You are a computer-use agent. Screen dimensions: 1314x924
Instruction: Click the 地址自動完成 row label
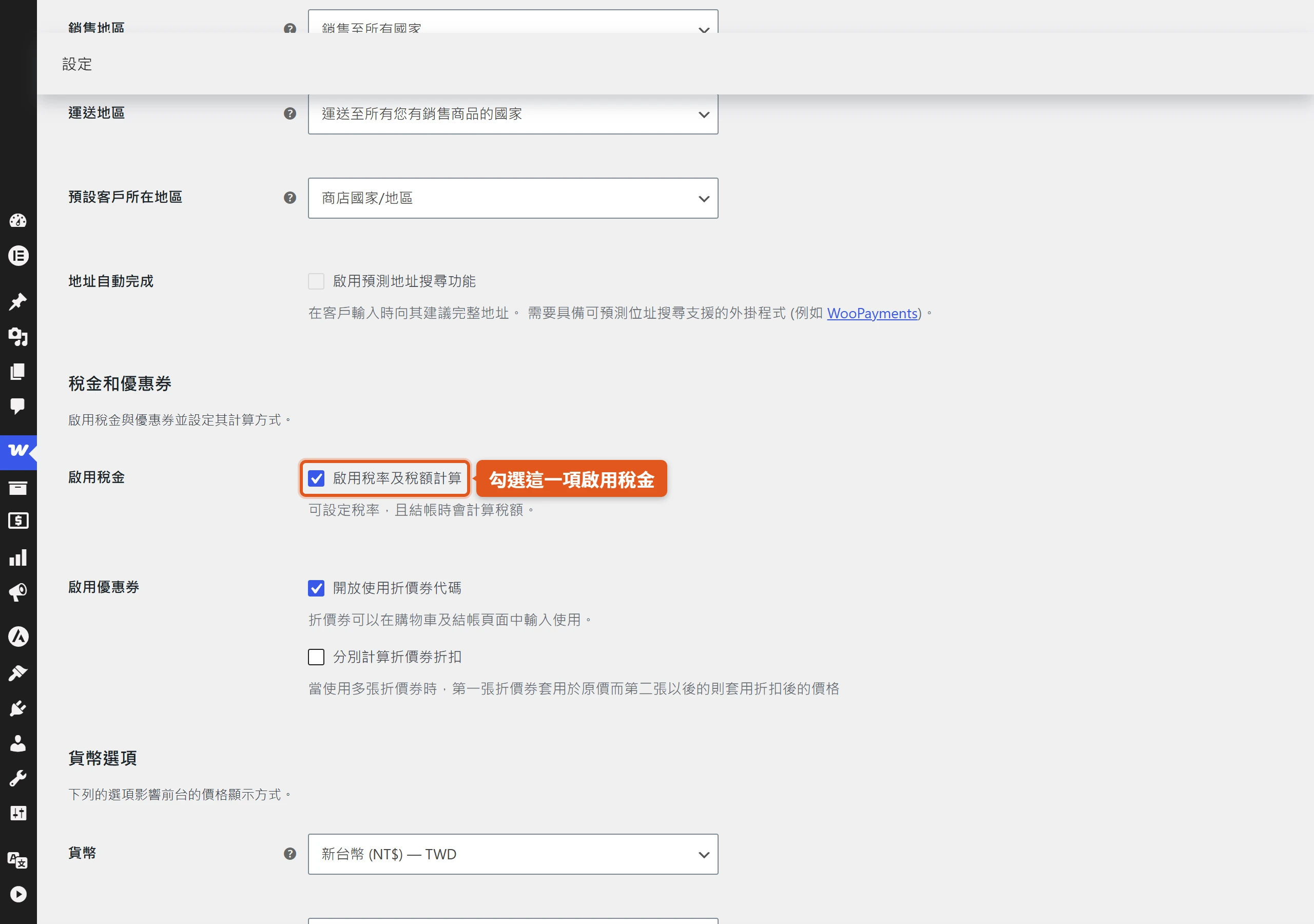(x=111, y=281)
